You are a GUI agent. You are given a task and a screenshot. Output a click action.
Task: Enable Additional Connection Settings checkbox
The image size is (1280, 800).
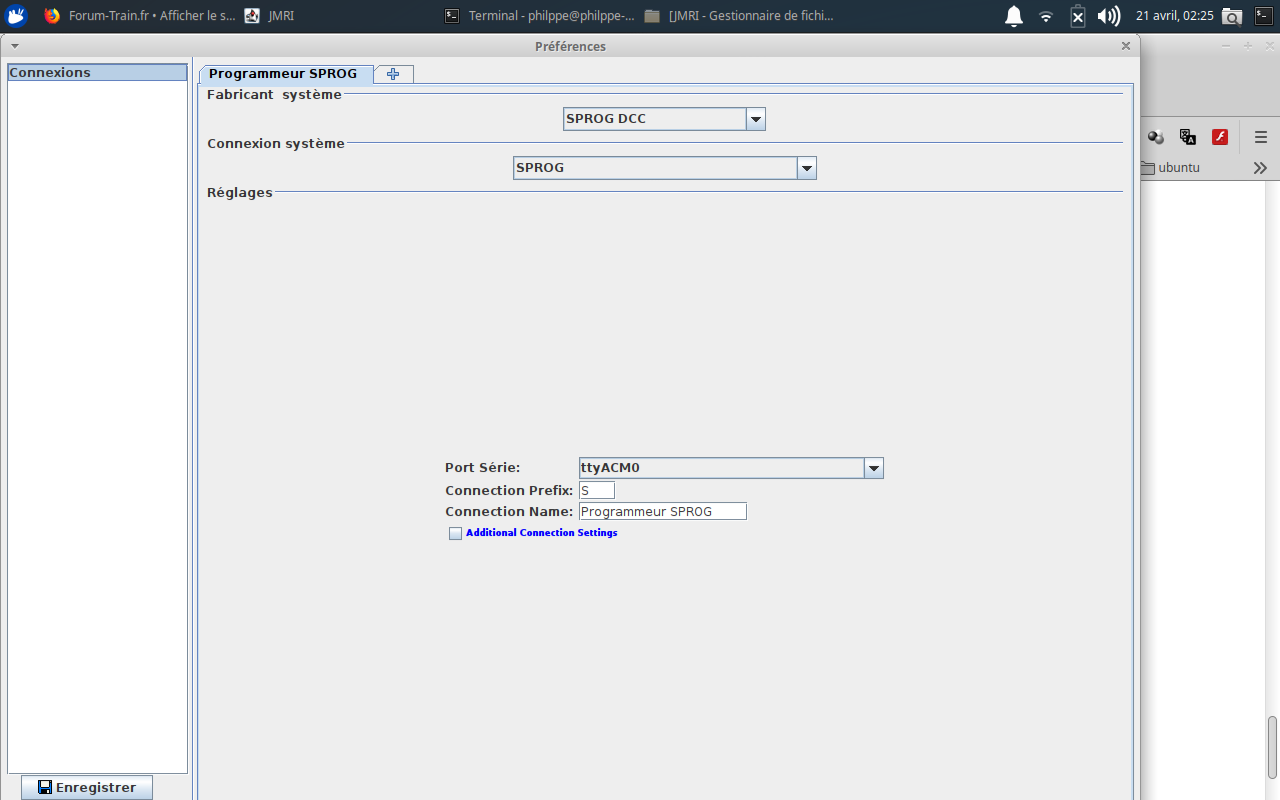[456, 533]
